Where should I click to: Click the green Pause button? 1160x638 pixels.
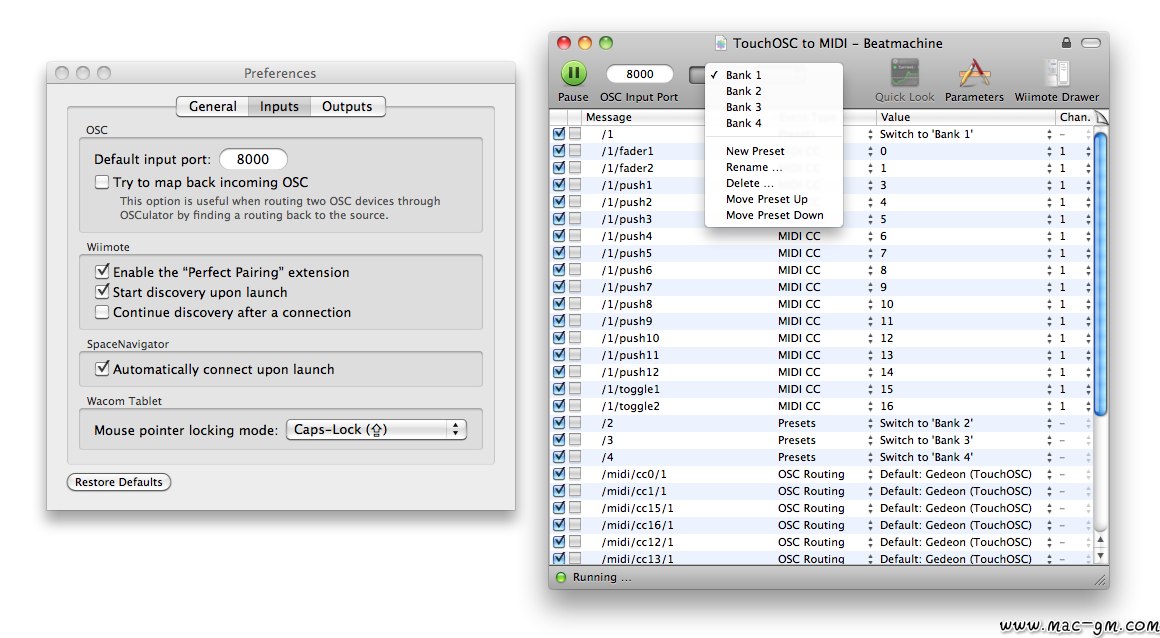coord(573,73)
